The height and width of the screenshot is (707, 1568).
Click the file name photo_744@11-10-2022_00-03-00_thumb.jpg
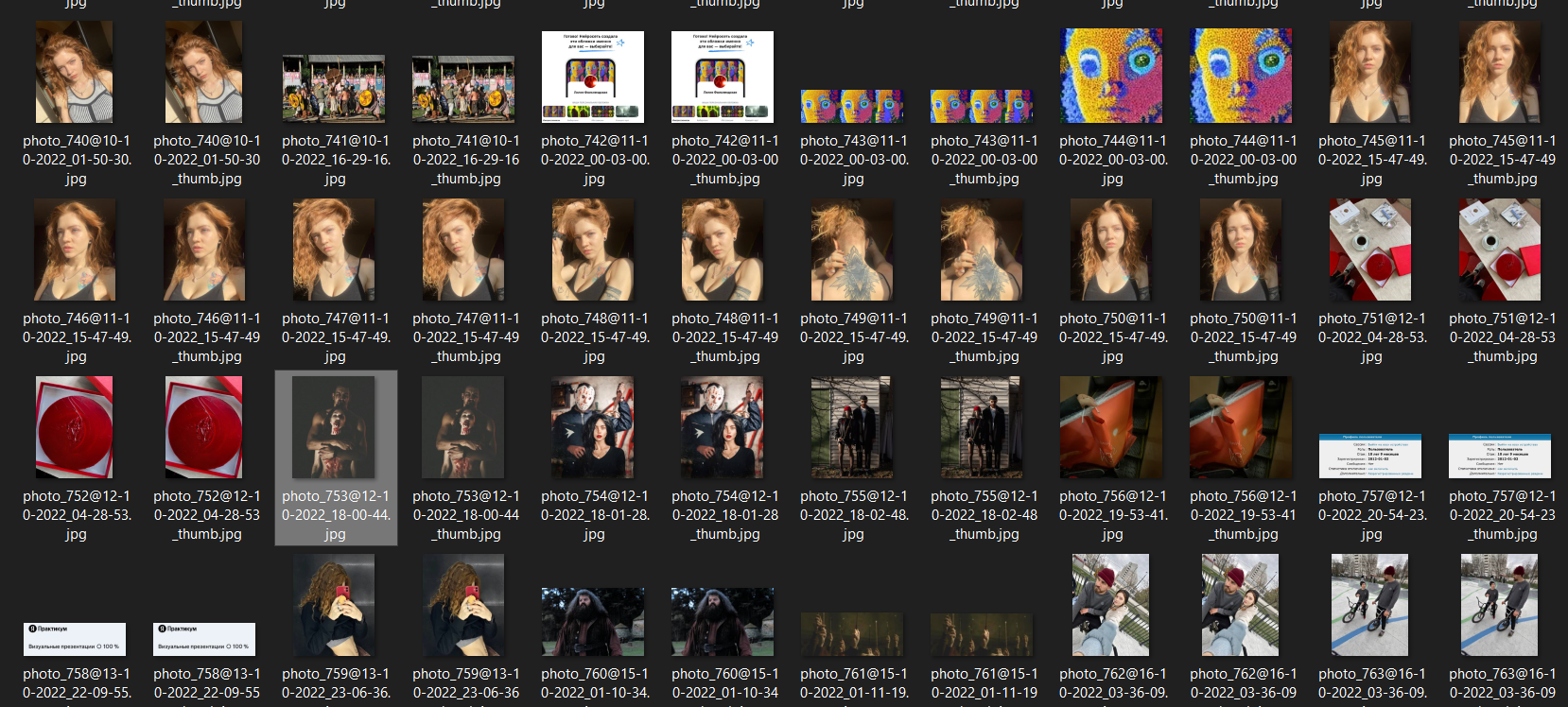click(1244, 160)
